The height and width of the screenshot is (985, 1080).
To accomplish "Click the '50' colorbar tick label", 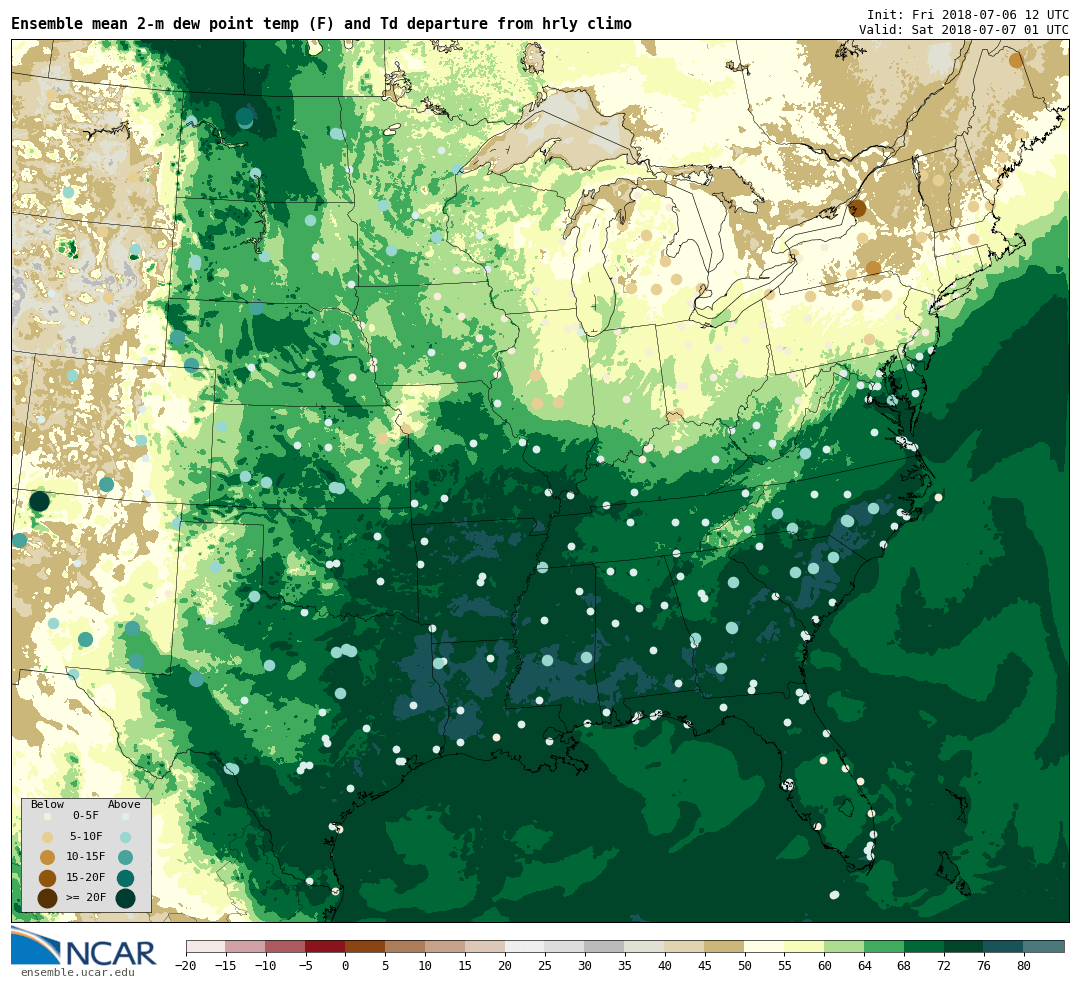I will (745, 966).
